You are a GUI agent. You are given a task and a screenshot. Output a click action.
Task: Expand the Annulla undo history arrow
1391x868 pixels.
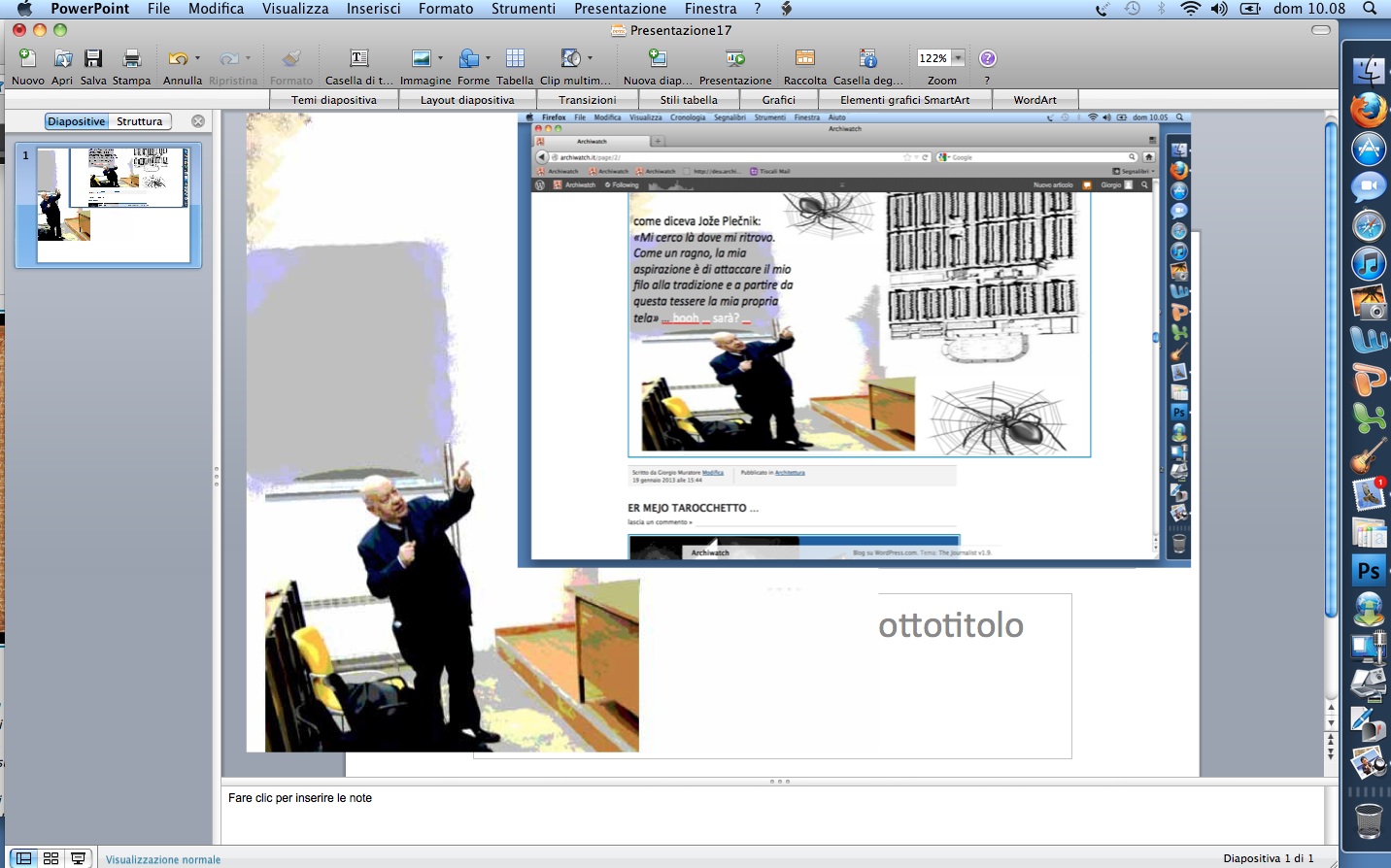(x=198, y=58)
